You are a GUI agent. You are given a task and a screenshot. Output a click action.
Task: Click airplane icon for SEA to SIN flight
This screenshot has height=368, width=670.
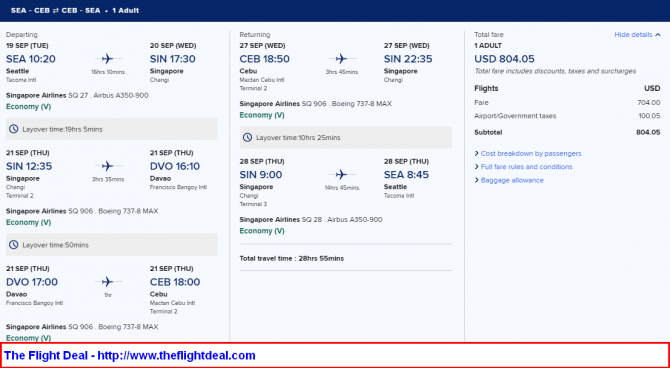tap(108, 59)
